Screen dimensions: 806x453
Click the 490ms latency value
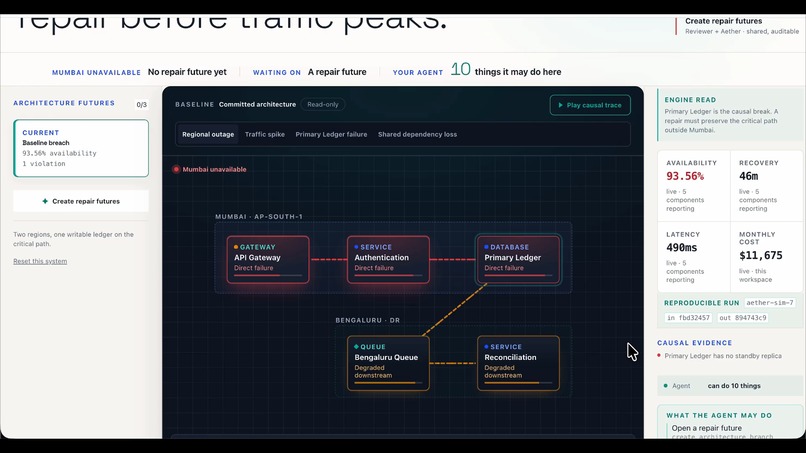click(682, 248)
